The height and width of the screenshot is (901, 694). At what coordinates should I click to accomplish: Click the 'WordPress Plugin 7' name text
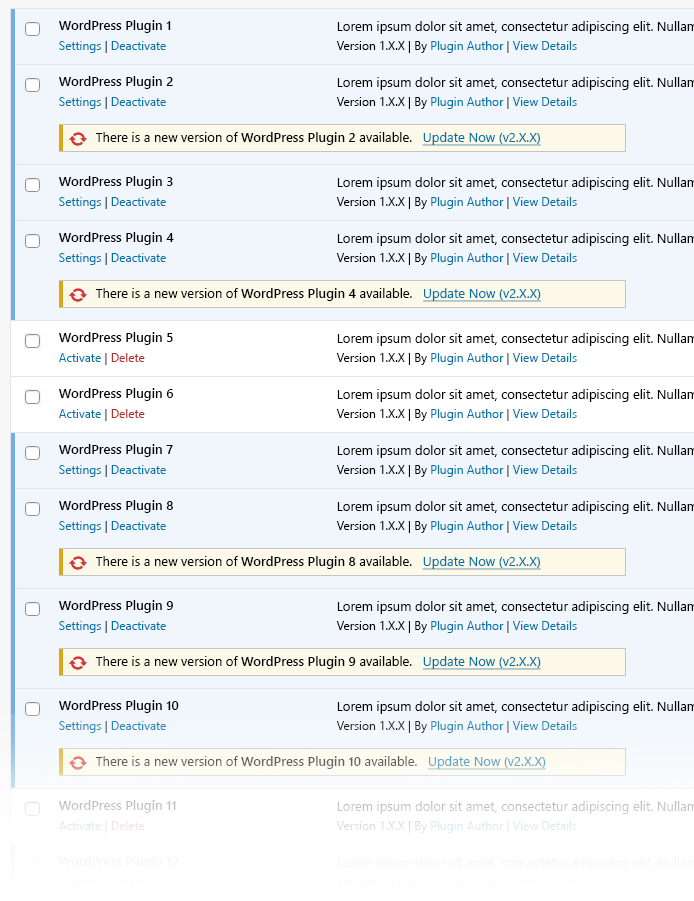click(115, 450)
